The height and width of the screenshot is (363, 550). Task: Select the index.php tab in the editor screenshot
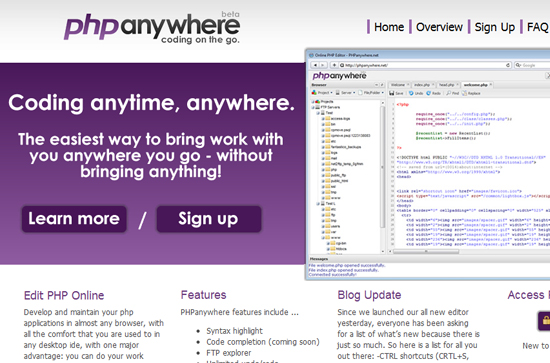click(x=423, y=85)
